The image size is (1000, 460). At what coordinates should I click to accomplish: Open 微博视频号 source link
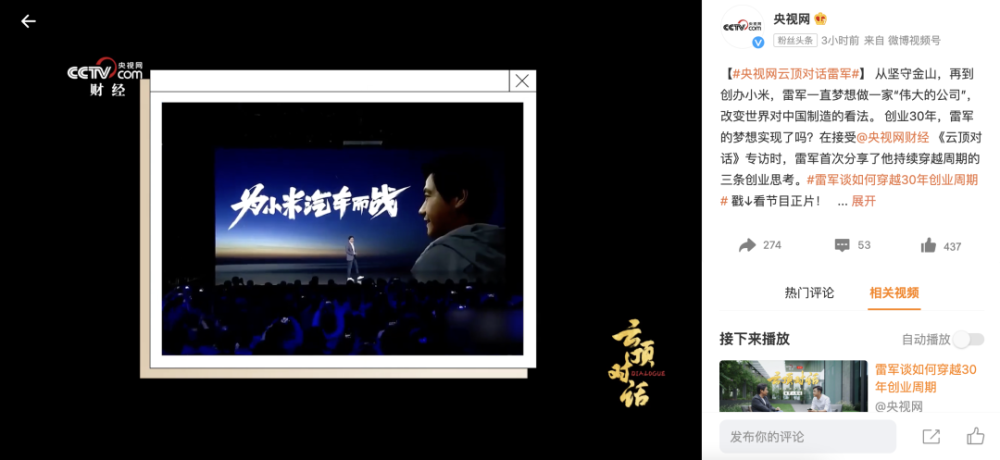914,40
